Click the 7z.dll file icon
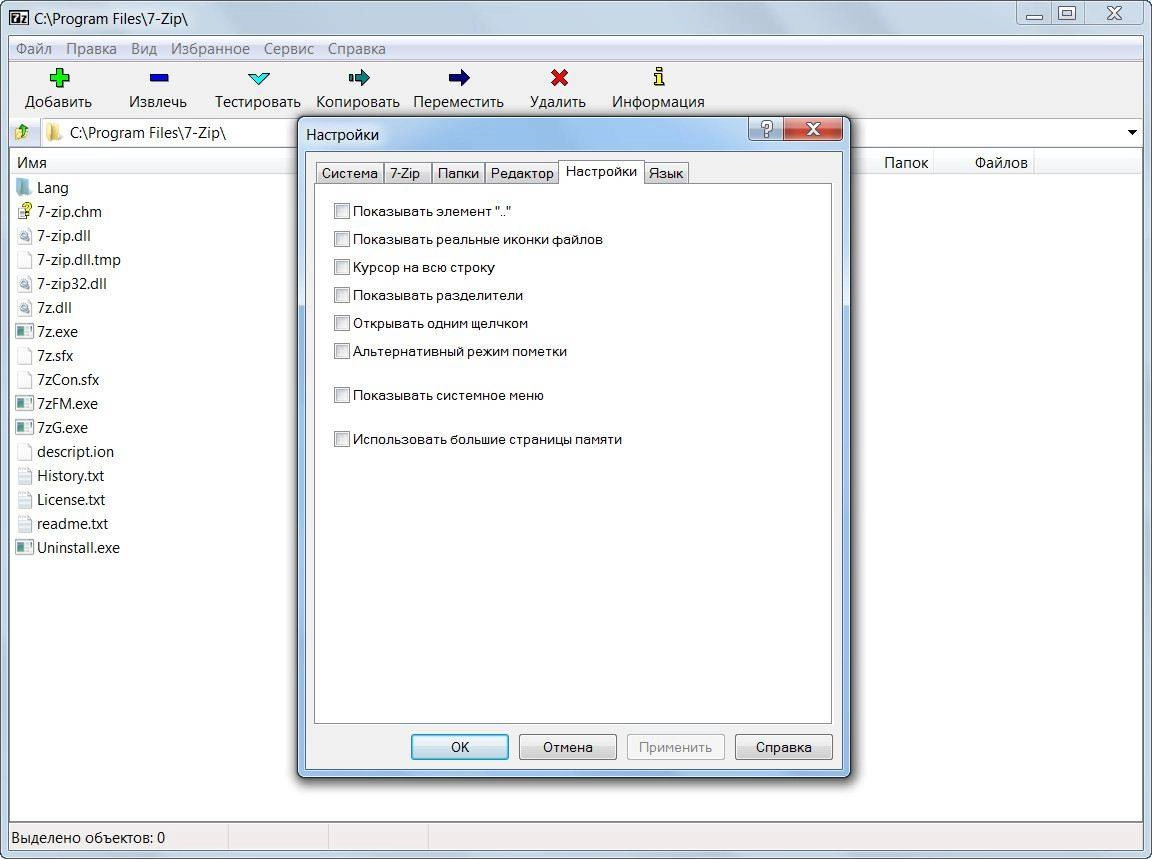 click(24, 308)
